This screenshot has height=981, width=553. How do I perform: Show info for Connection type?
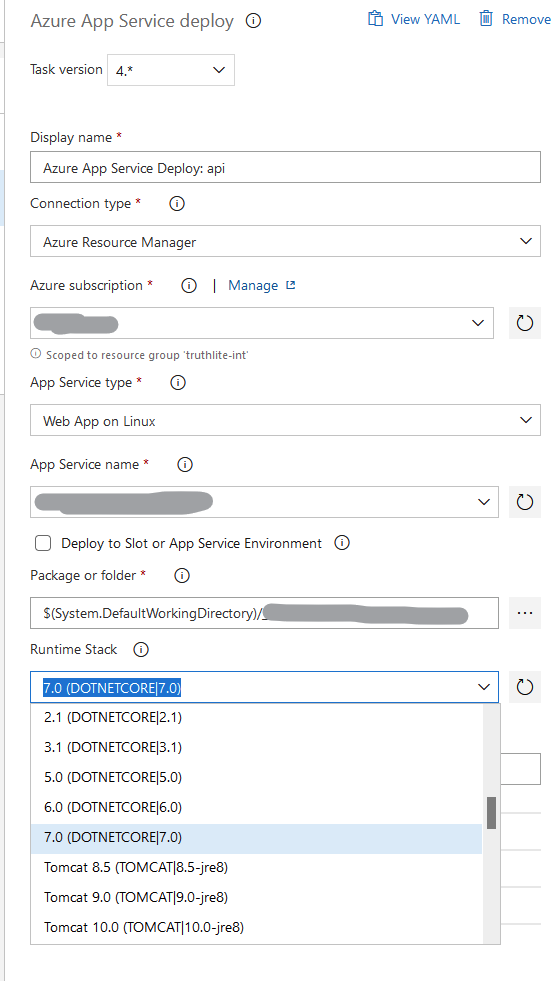[x=177, y=204]
